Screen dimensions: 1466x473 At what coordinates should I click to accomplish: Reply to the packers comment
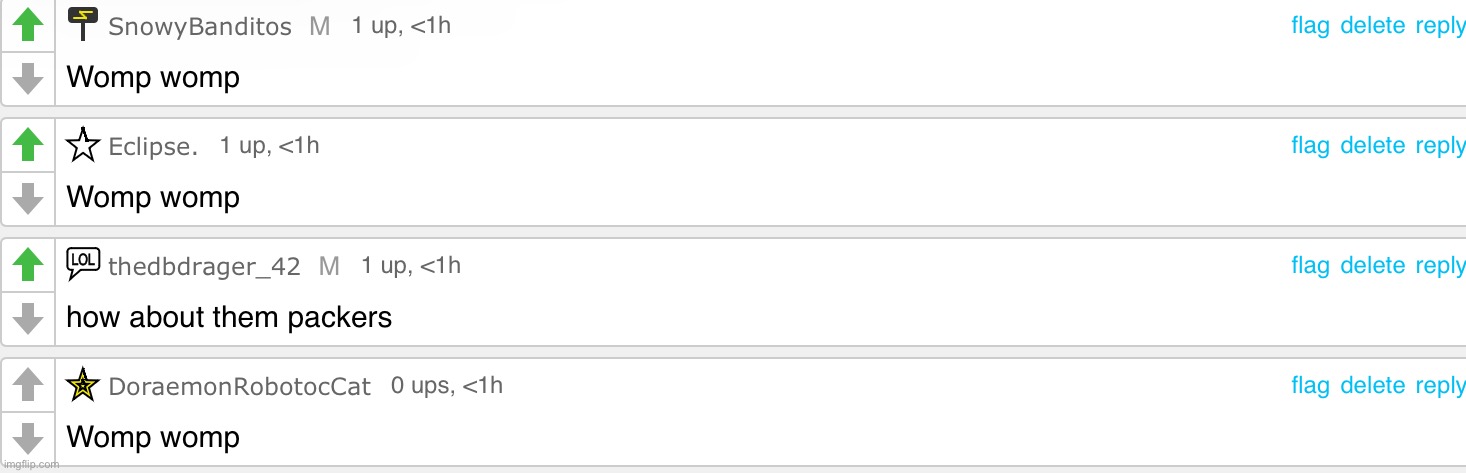click(x=1440, y=266)
